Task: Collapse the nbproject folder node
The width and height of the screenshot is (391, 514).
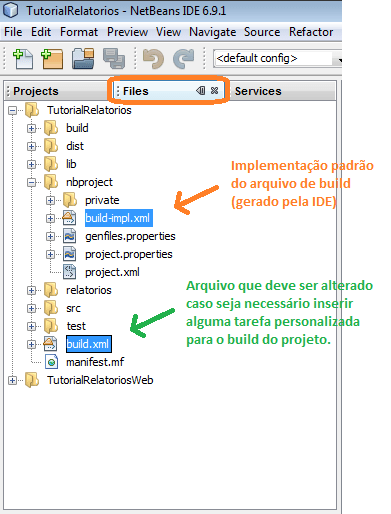Action: pos(31,182)
